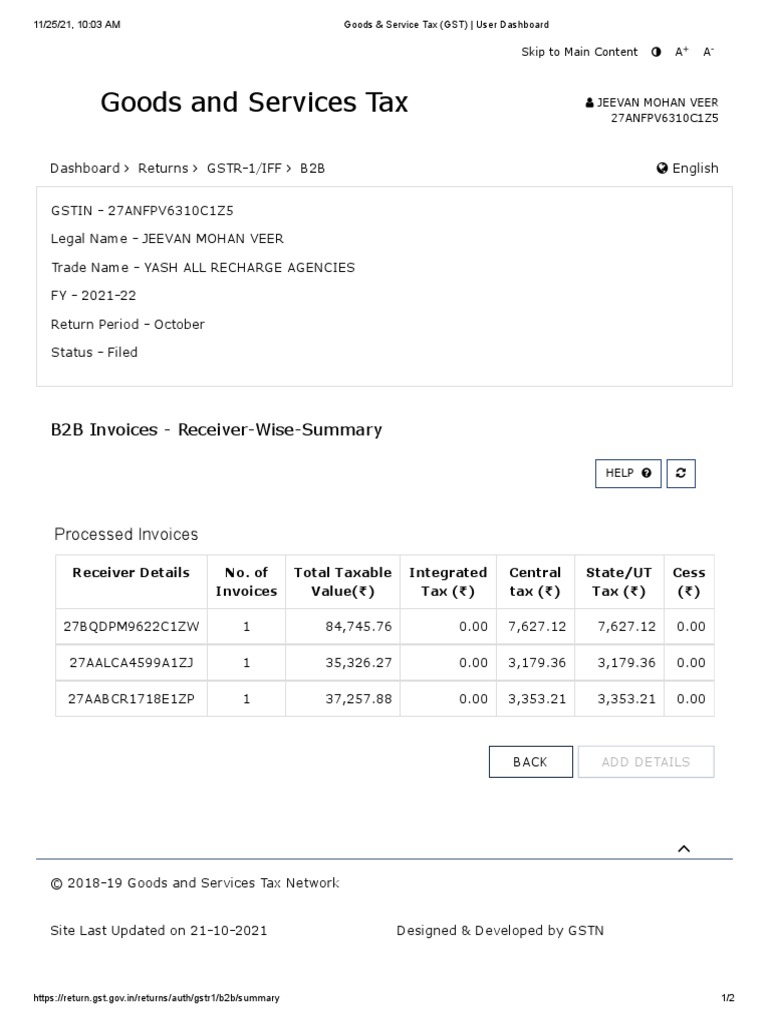Decrease font size with A- icon
Viewport: 768px width, 1024px height.
click(x=708, y=52)
